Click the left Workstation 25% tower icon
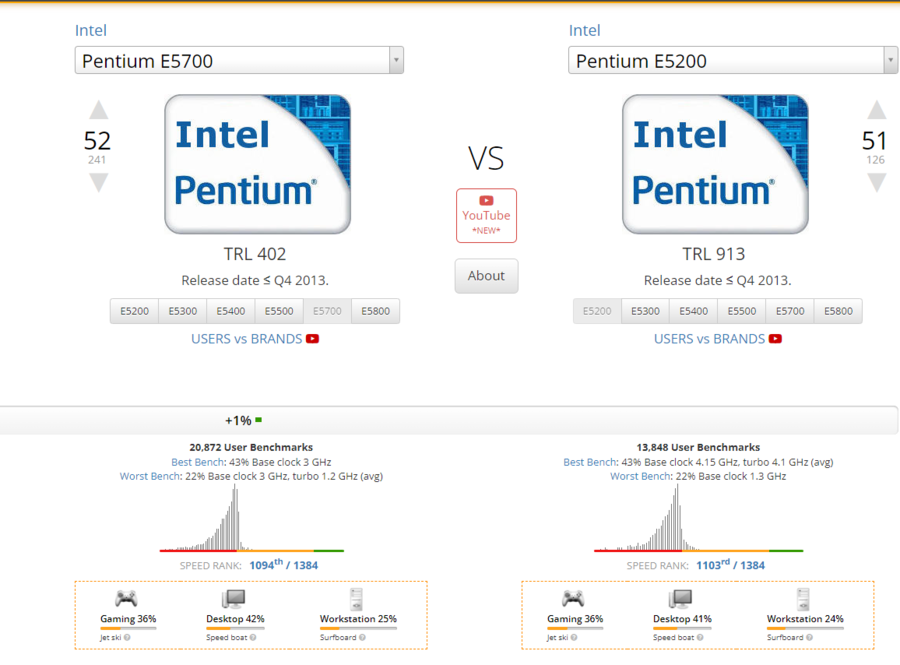The image size is (900, 665). [x=357, y=599]
